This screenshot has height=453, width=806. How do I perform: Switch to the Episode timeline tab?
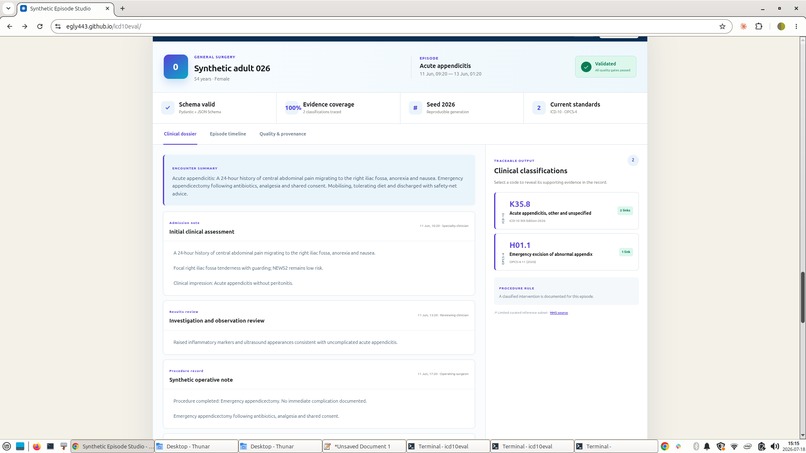point(228,134)
